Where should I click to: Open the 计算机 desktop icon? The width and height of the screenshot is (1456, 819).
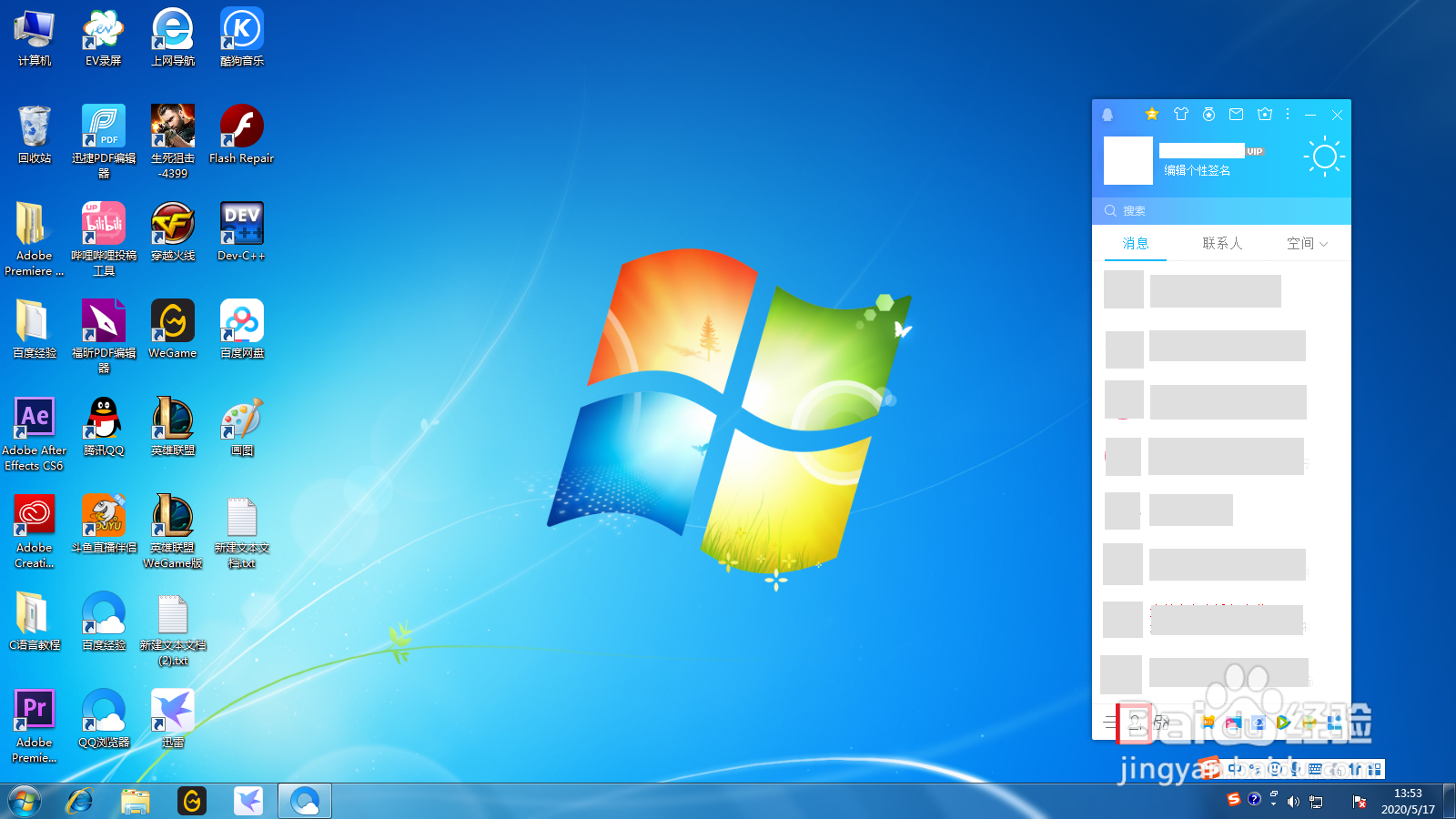[35, 38]
